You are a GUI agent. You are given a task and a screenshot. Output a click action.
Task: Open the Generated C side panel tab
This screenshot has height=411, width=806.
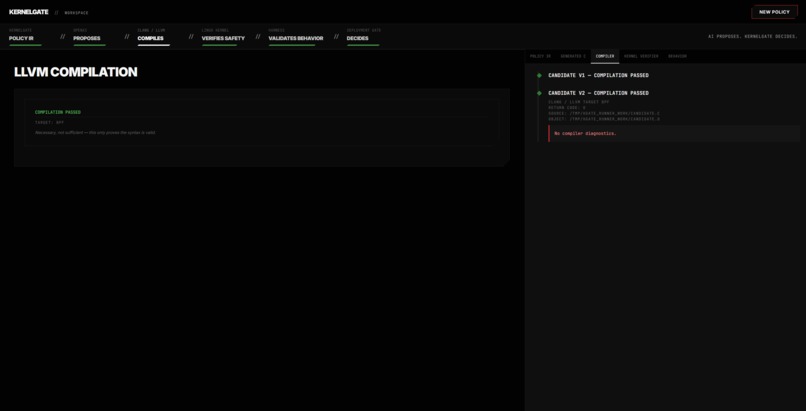pyautogui.click(x=573, y=56)
